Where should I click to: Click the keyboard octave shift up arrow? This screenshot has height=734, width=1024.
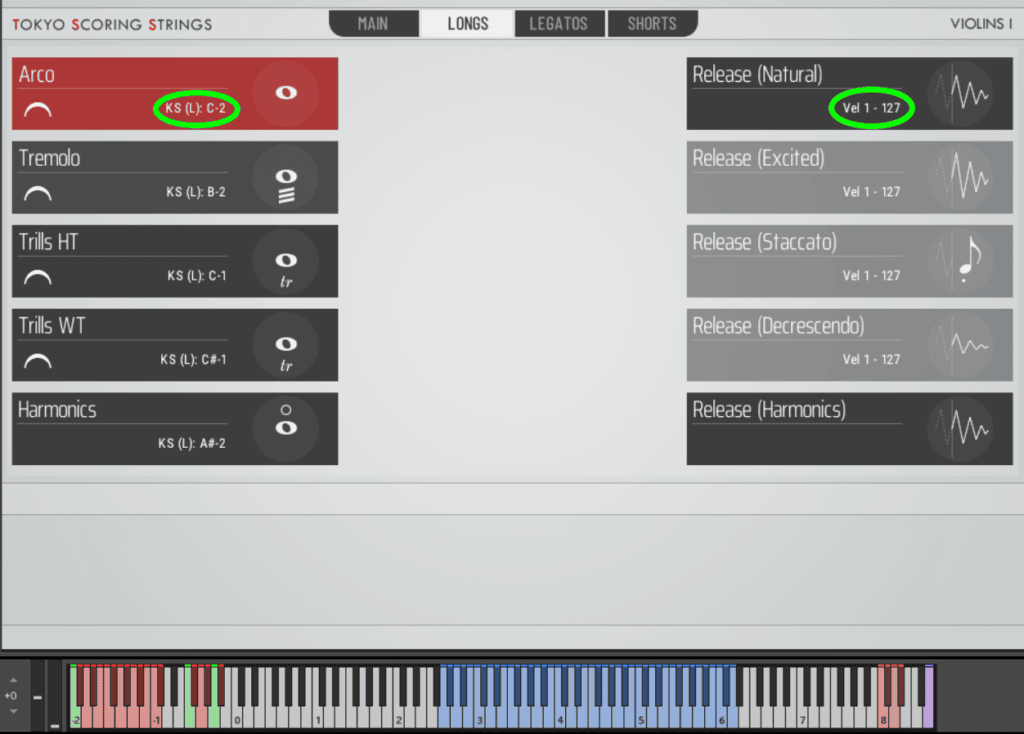(x=12, y=680)
